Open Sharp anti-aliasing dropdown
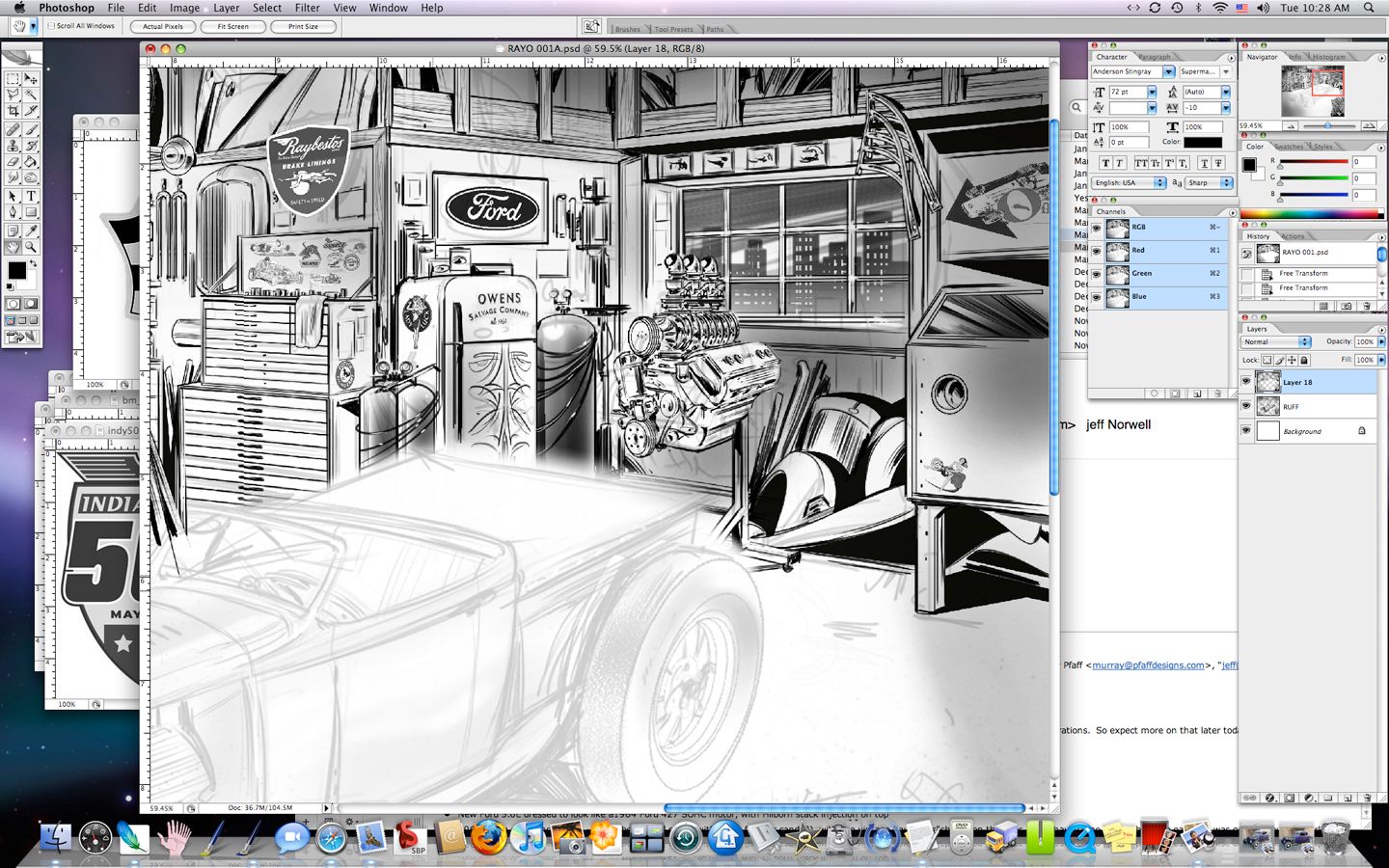 (x=1210, y=182)
